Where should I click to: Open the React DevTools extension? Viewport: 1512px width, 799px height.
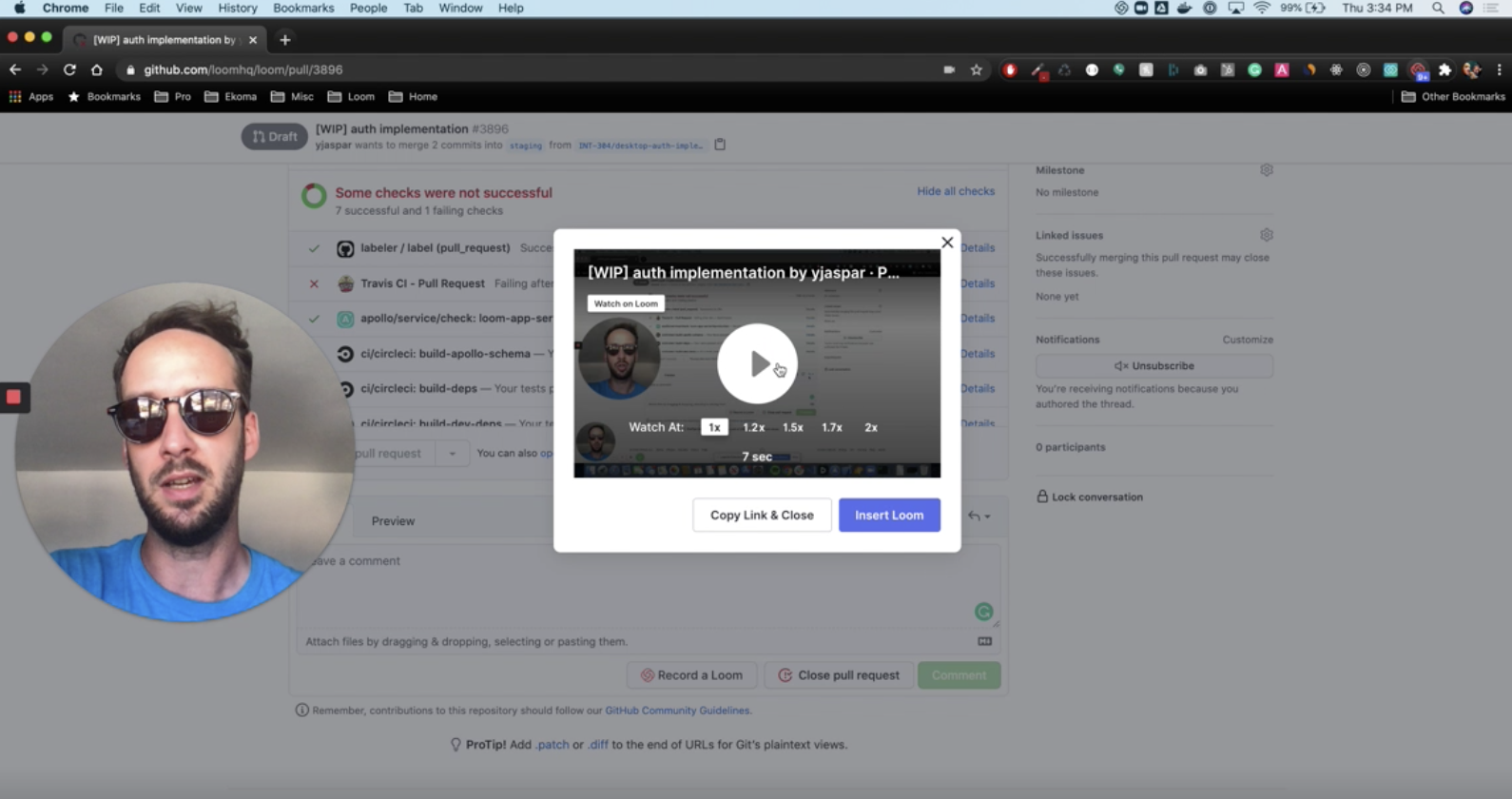[x=1336, y=69]
